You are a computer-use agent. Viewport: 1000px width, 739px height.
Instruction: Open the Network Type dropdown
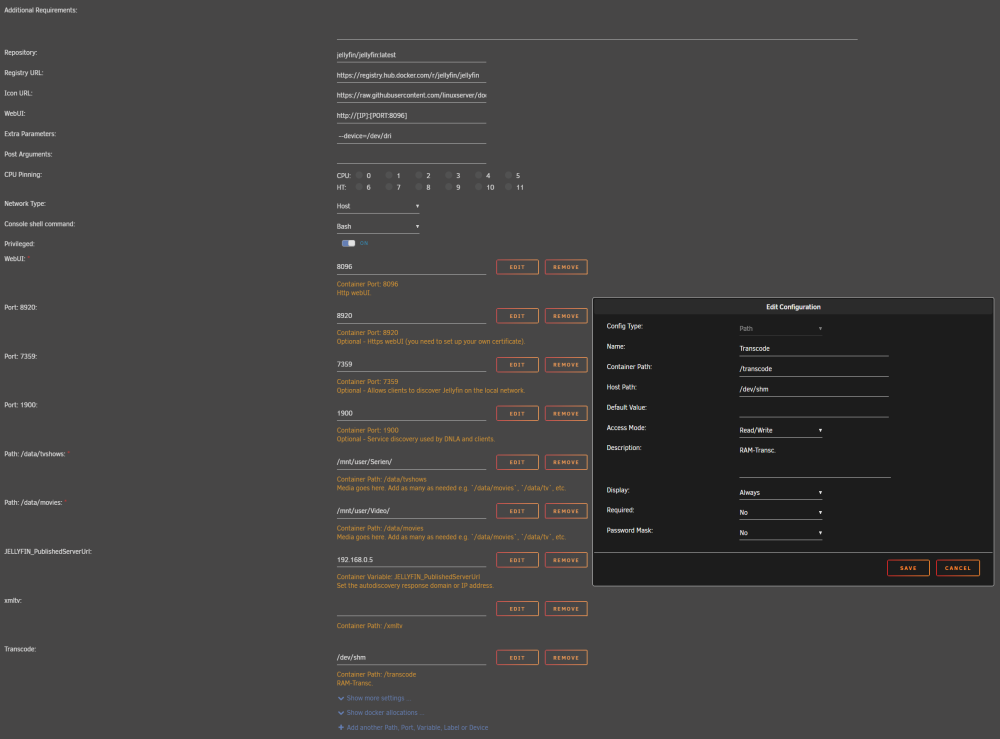378,206
